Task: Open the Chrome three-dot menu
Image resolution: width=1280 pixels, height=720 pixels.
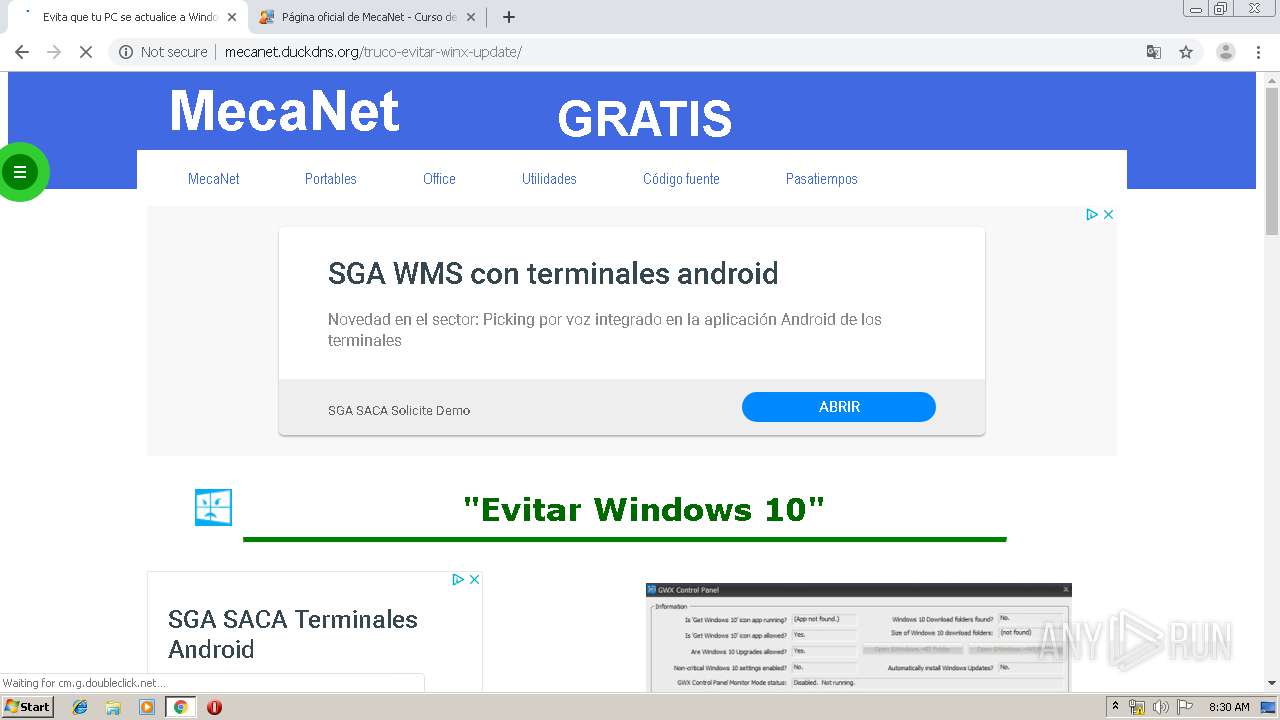Action: tap(1258, 52)
